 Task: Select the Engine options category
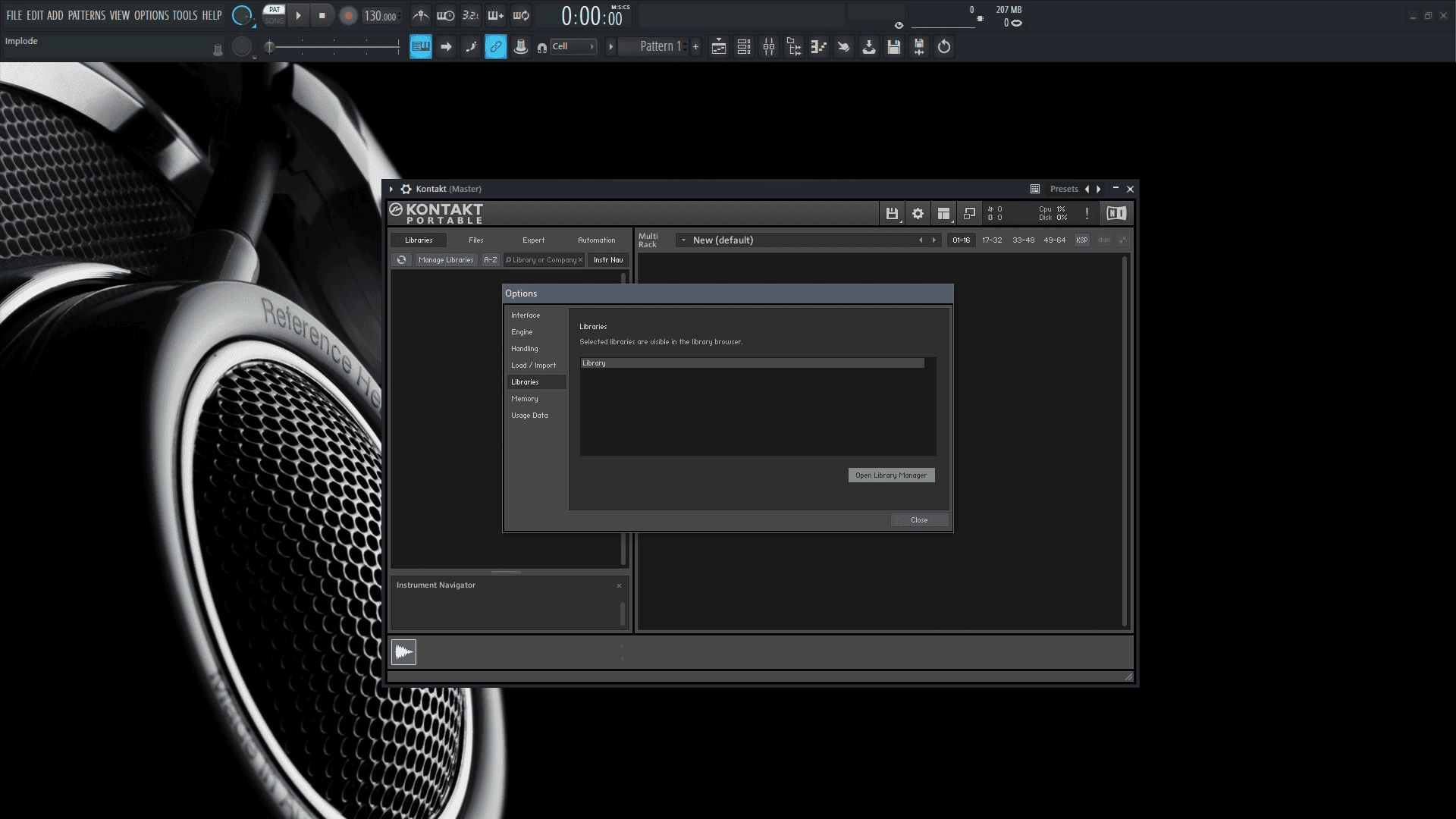(536, 332)
